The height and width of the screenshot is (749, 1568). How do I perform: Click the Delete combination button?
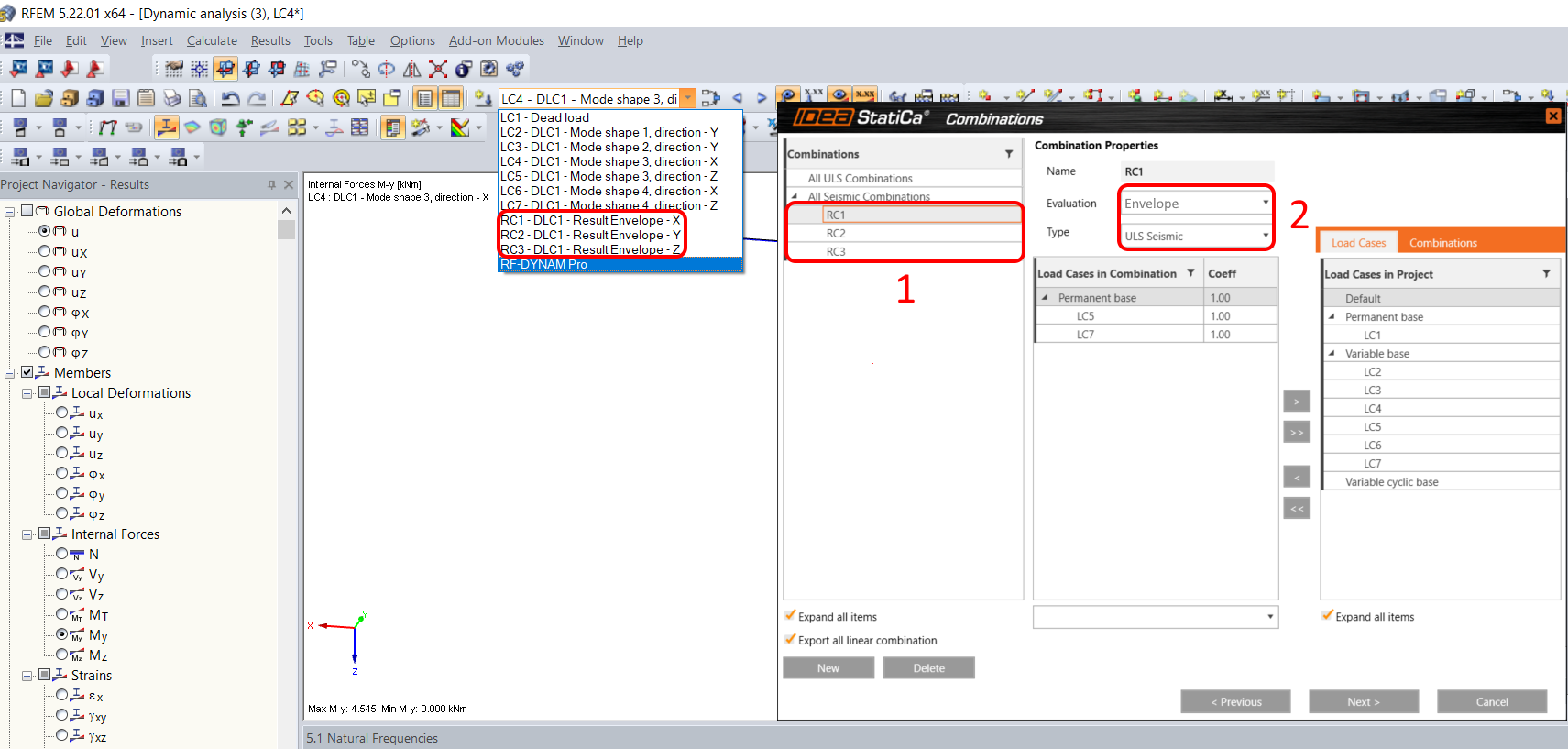pyautogui.click(x=928, y=668)
